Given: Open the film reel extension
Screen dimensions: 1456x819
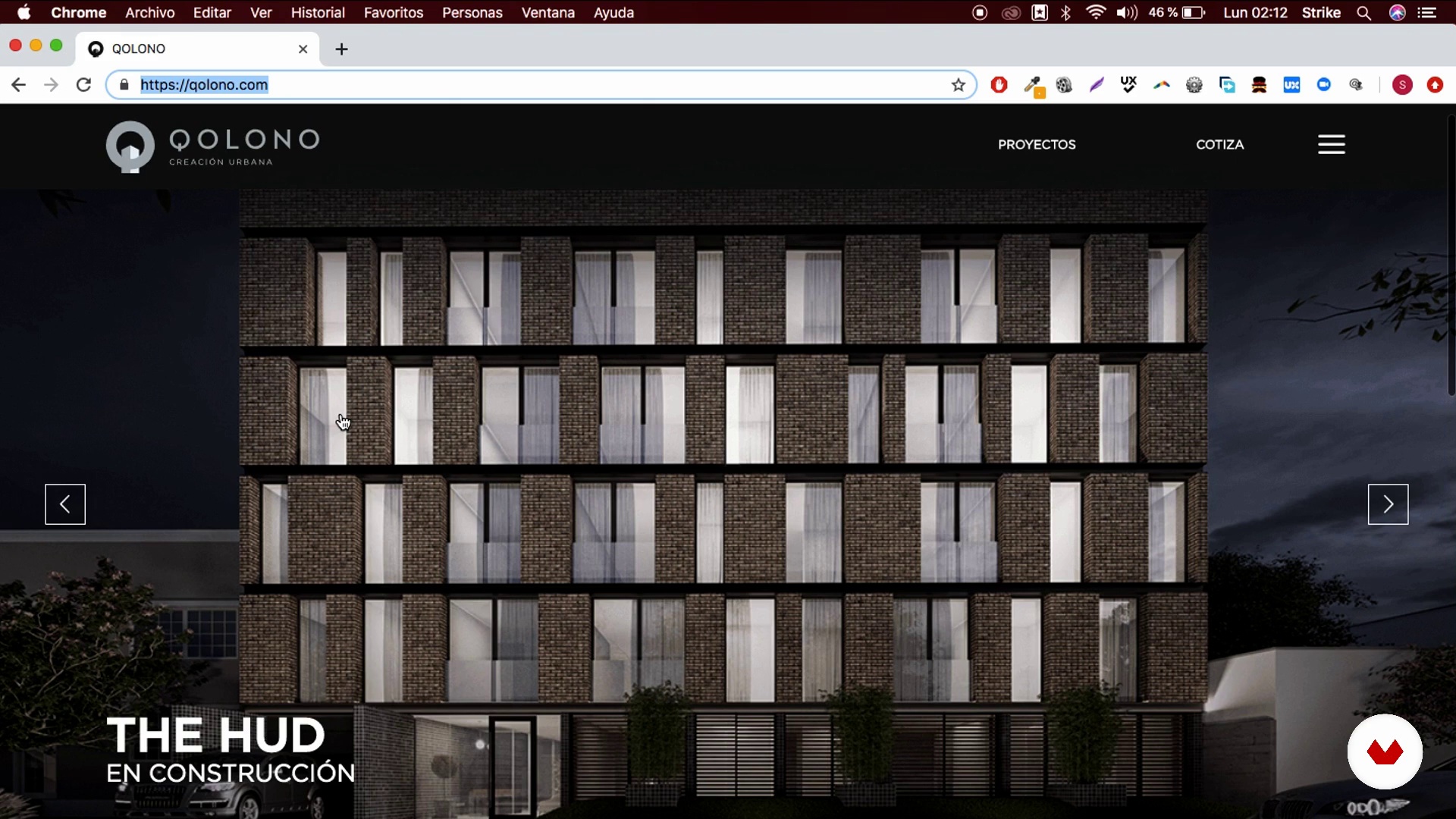Looking at the screenshot, I should point(1064,85).
